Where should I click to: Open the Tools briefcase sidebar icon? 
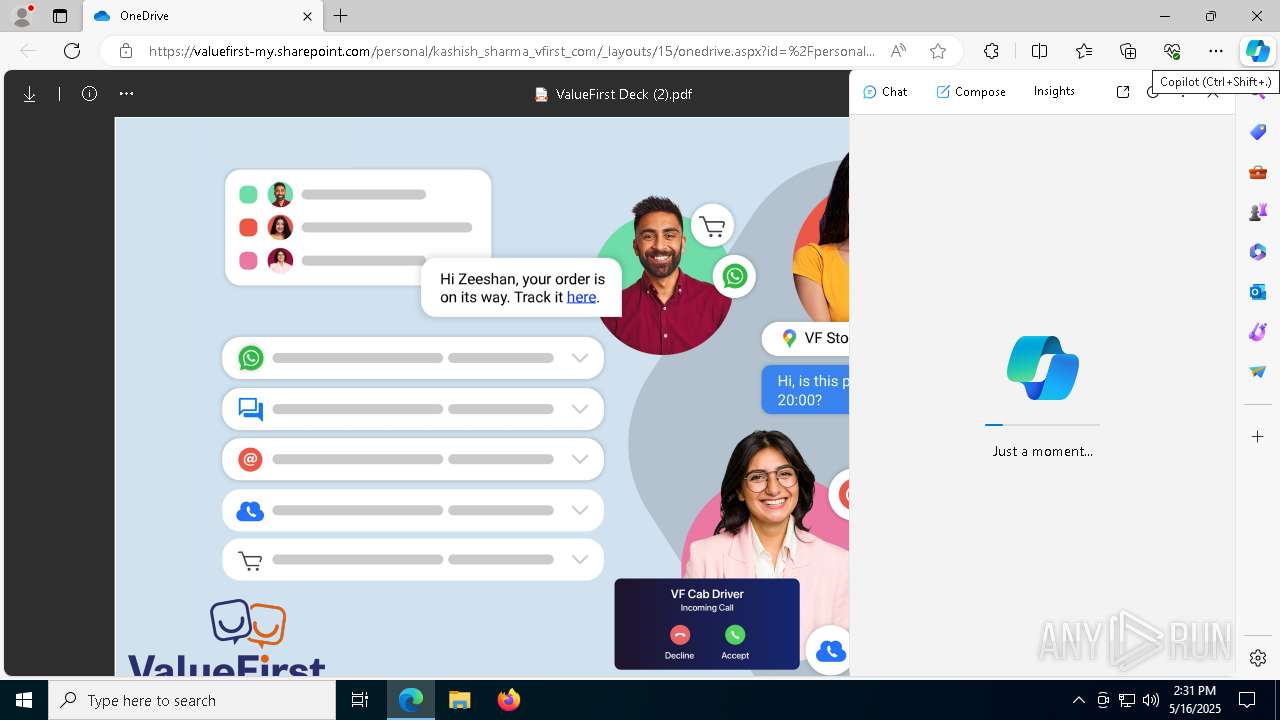(x=1258, y=172)
